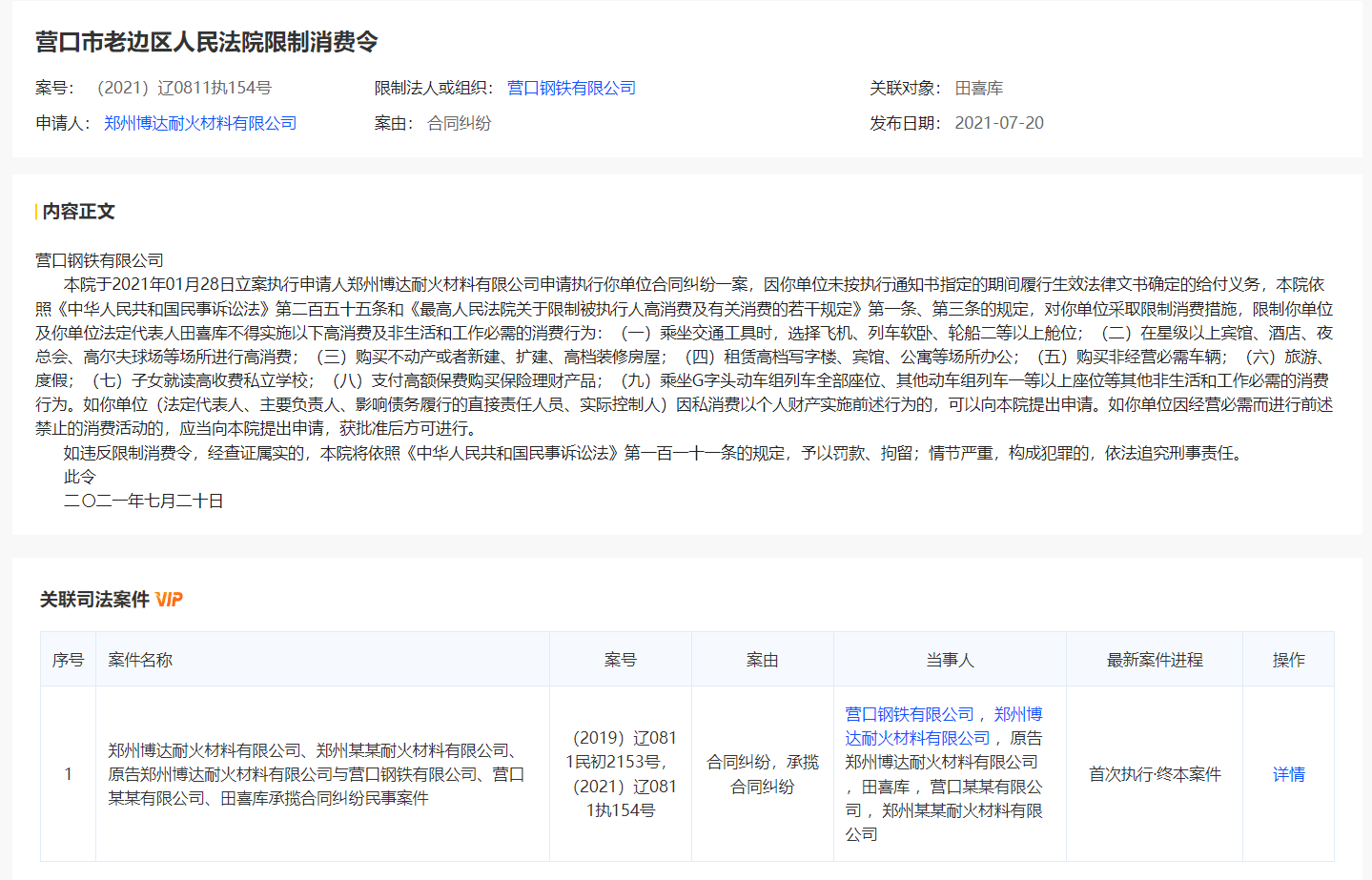Click case number (2021)辽0811执154号 in header
The image size is (1372, 880).
tap(183, 88)
